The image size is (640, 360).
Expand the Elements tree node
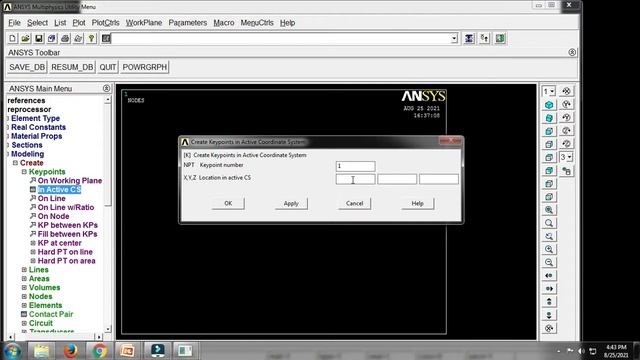click(24, 305)
